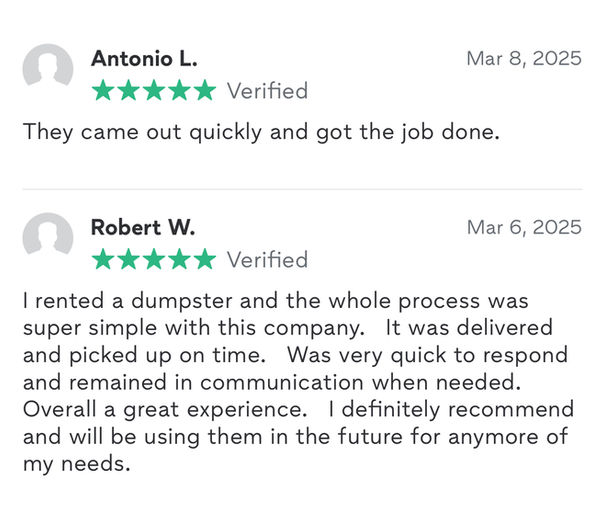Click the Verified label on Antonio L.'s review

click(x=267, y=91)
